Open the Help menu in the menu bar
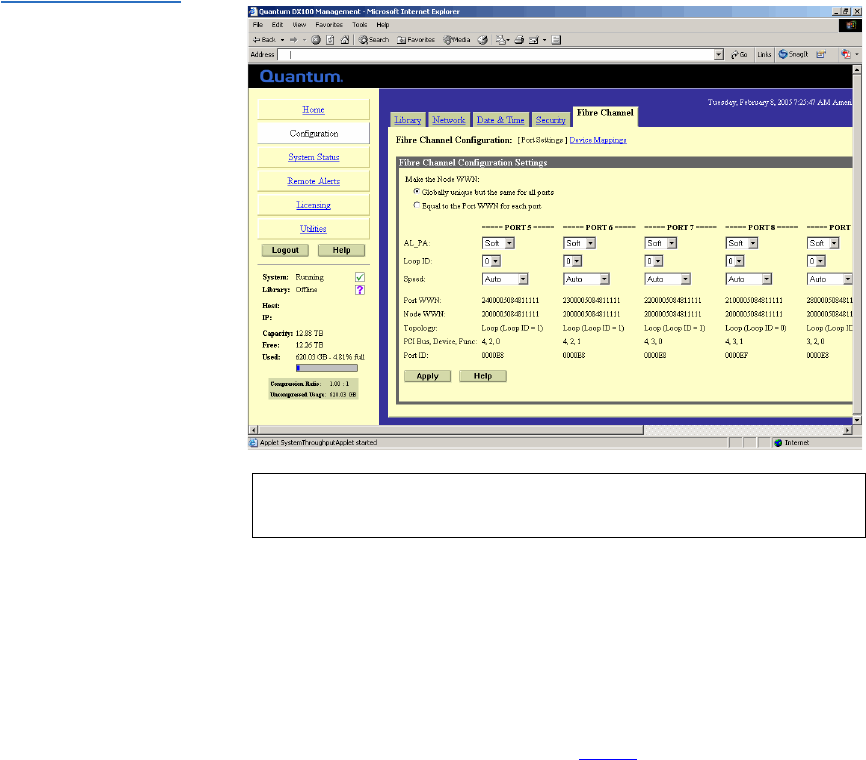The width and height of the screenshot is (866, 760). [x=383, y=25]
